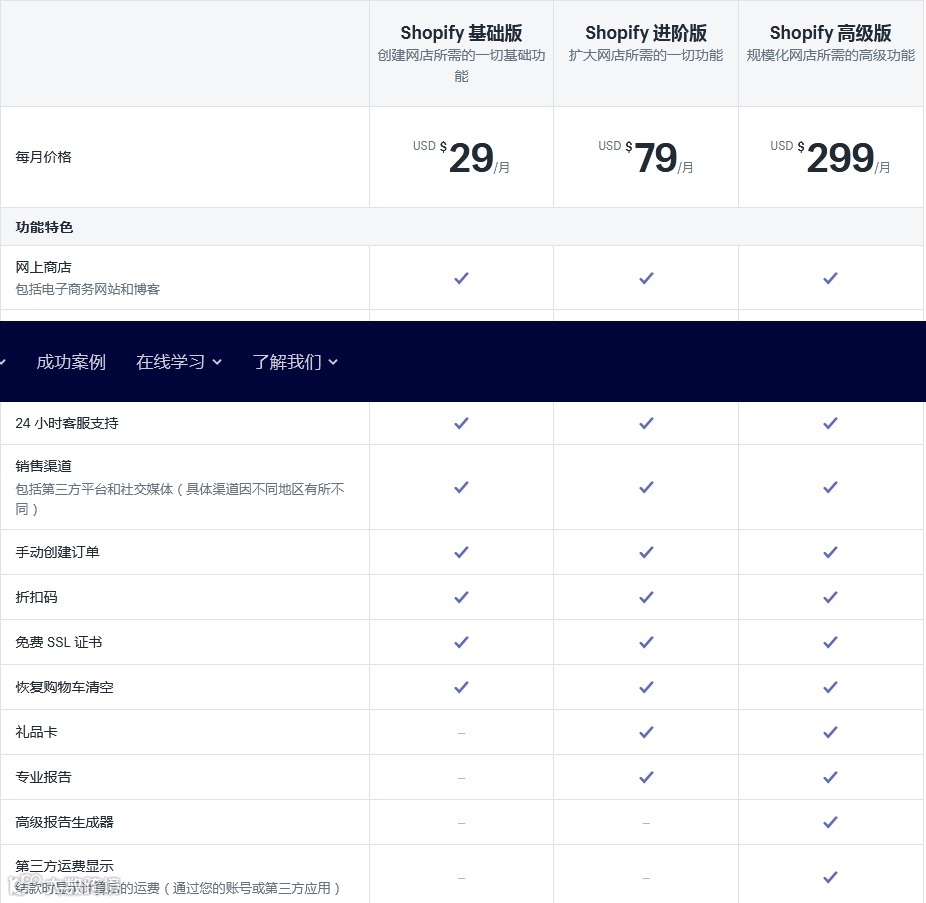The image size is (926, 903).
Task: Click the 免费 SSL 证书 label
Action: click(59, 642)
